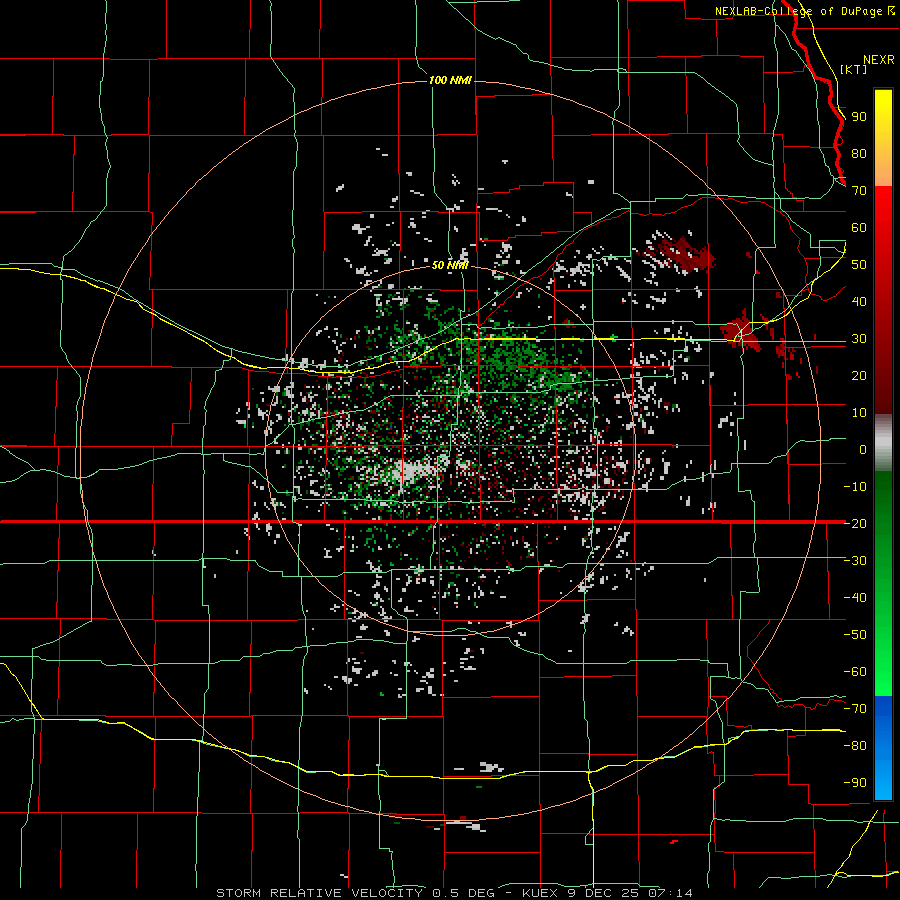Click the -70 scale label
This screenshot has height=900, width=900.
click(x=855, y=708)
